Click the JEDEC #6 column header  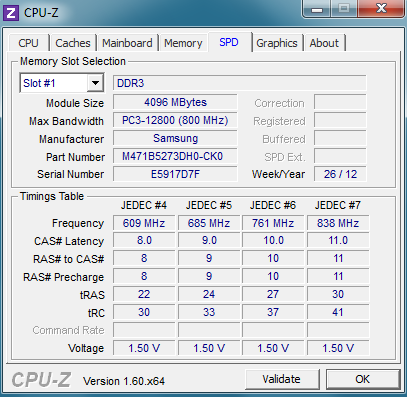[273, 205]
